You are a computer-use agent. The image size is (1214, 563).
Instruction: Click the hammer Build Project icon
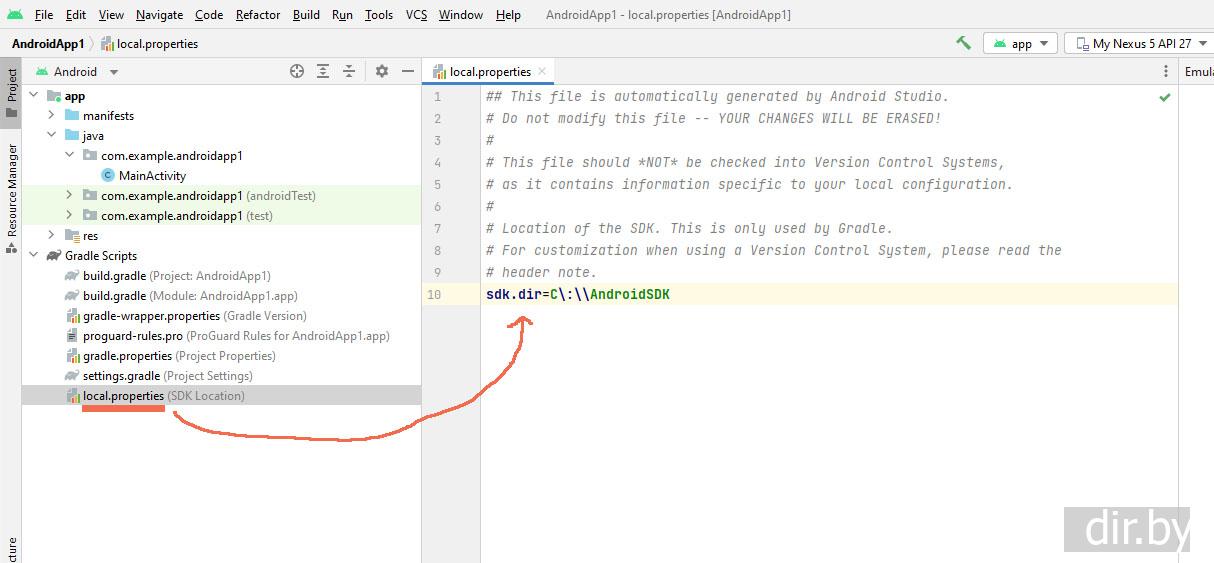(963, 43)
